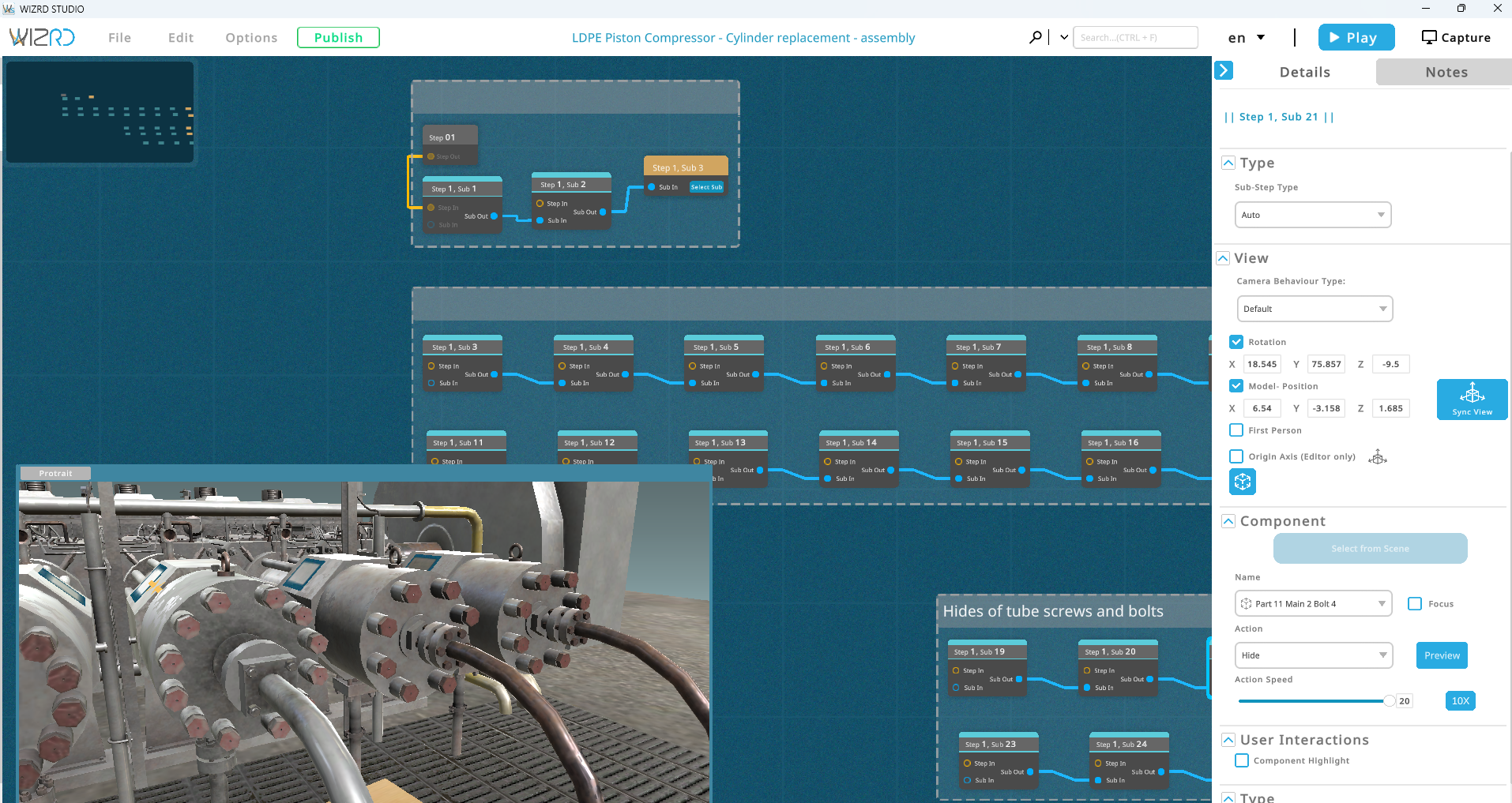Click the Play button
Viewport: 1512px width, 803px height.
click(1356, 37)
